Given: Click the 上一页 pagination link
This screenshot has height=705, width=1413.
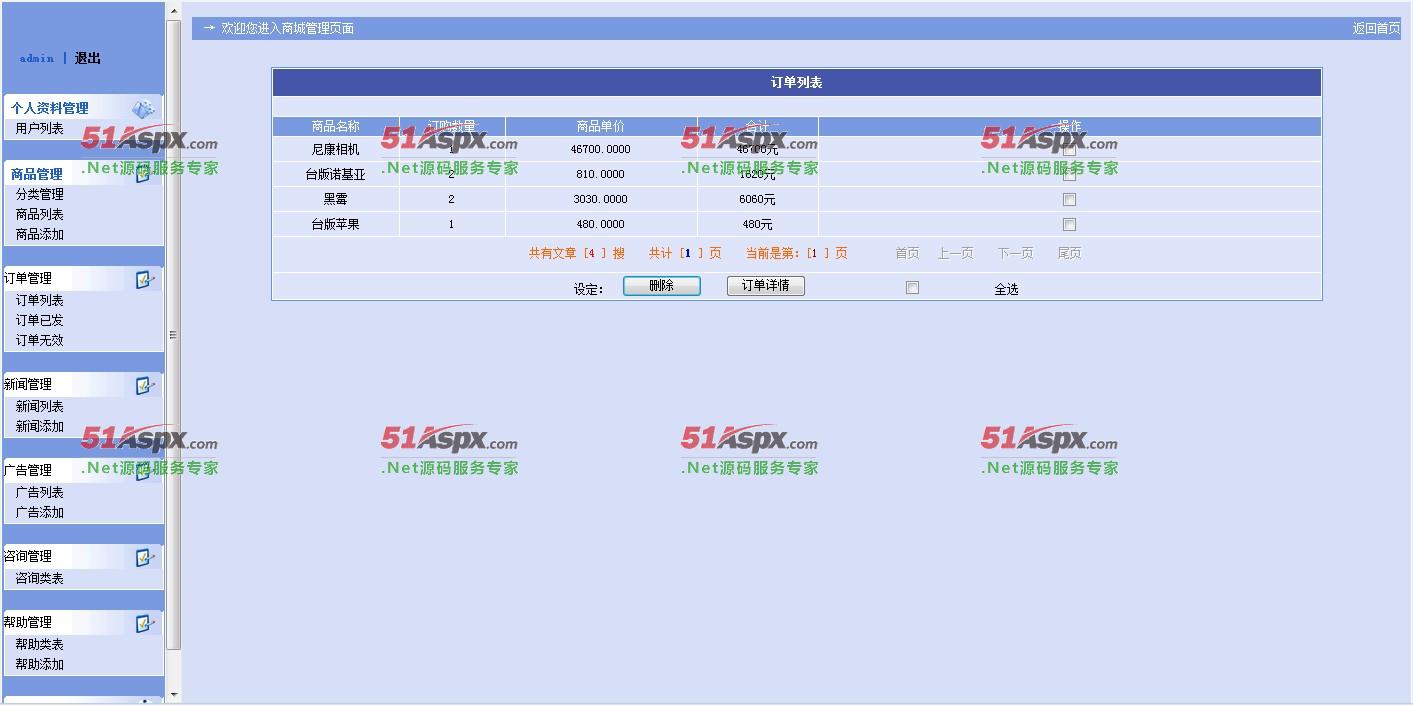Looking at the screenshot, I should (955, 253).
